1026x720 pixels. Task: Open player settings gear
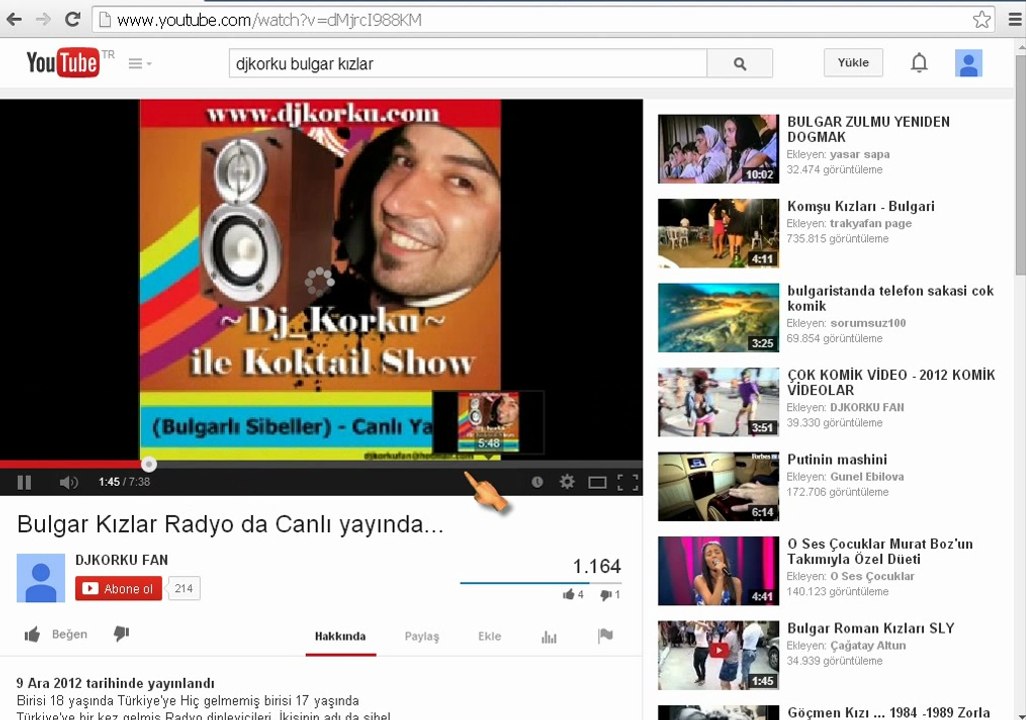point(567,482)
